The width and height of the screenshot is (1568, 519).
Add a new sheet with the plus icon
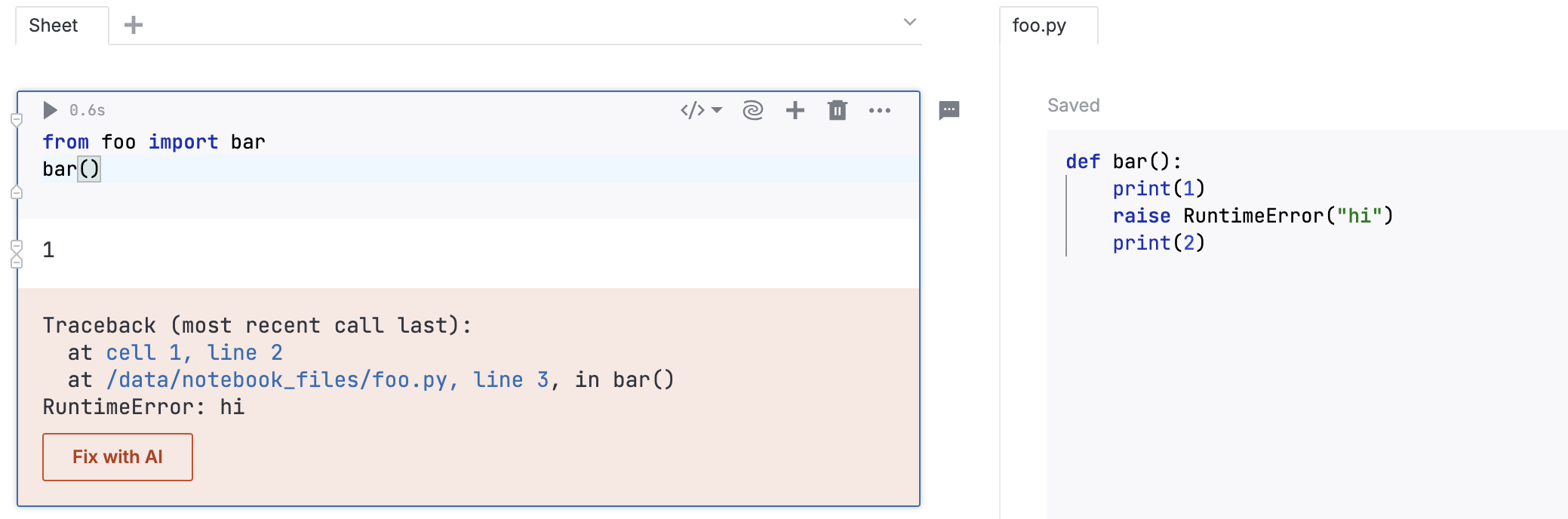pos(134,25)
